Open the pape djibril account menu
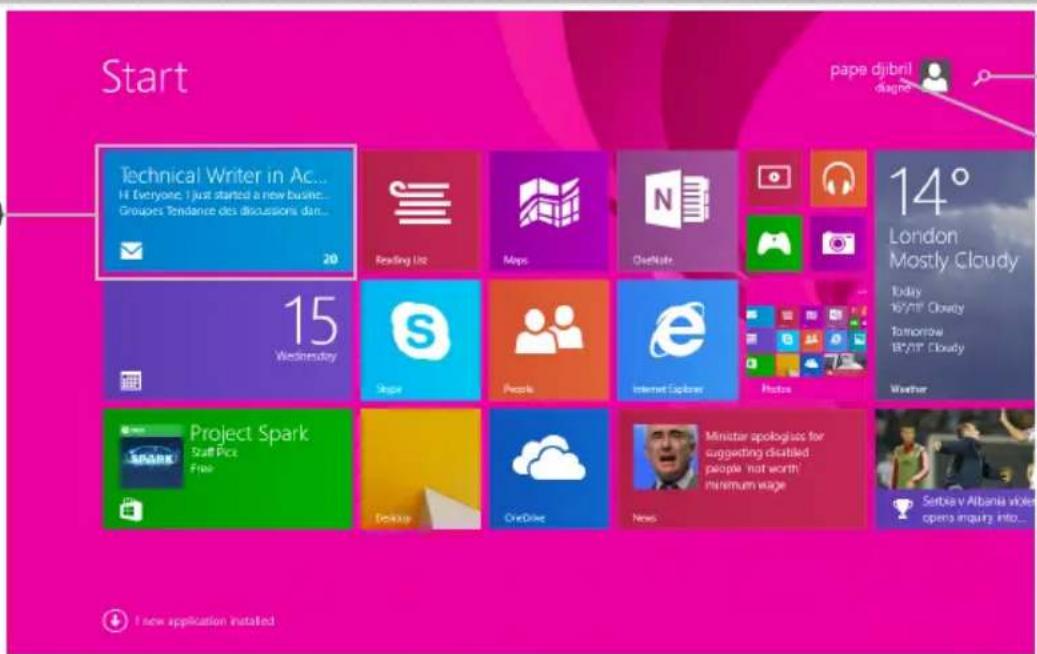 [890, 77]
